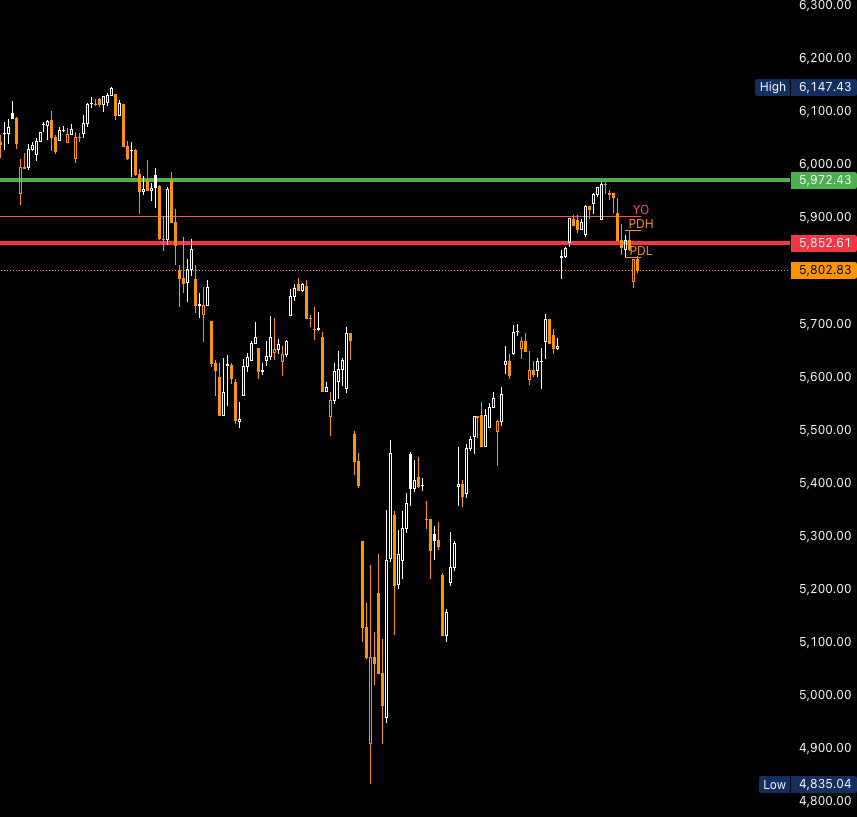Click the YO level marker label
Screen dimensions: 857x817
tap(640, 210)
